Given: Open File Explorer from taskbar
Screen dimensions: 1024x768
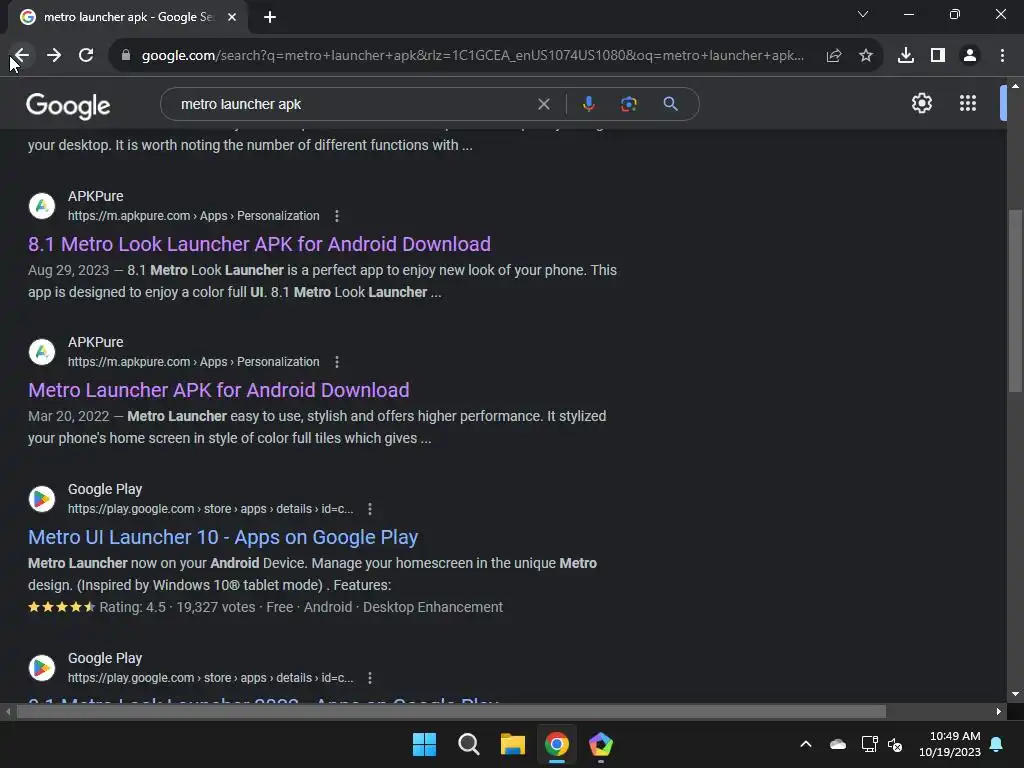Looking at the screenshot, I should coord(513,744).
